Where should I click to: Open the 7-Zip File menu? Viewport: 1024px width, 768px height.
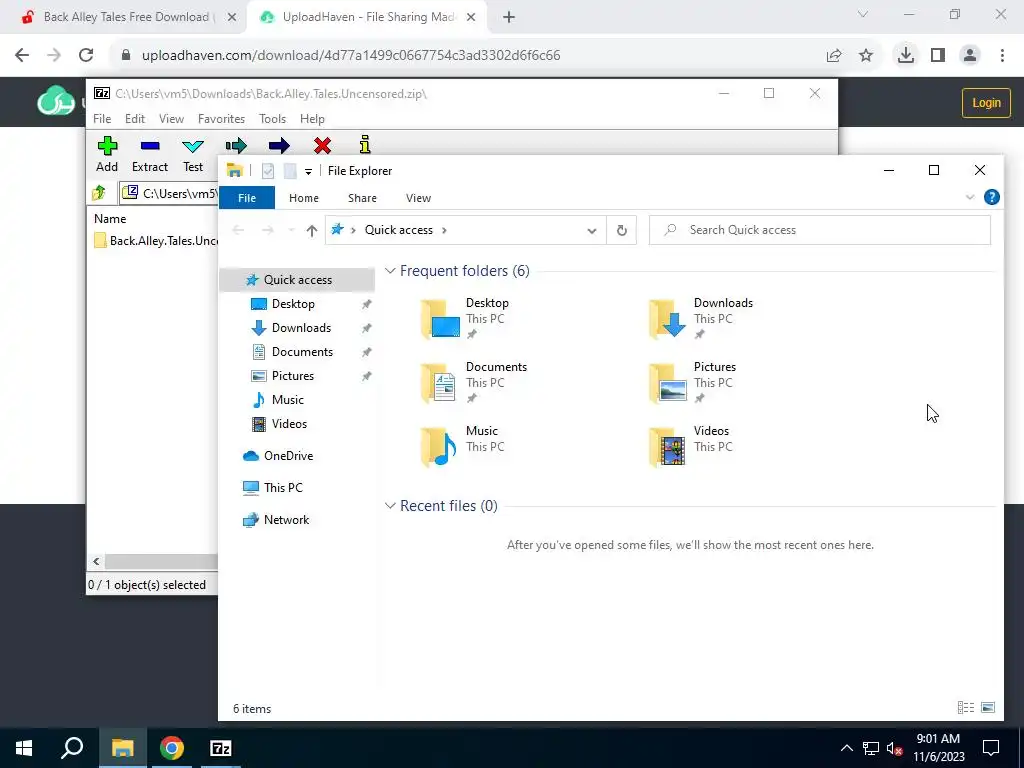[x=102, y=119]
